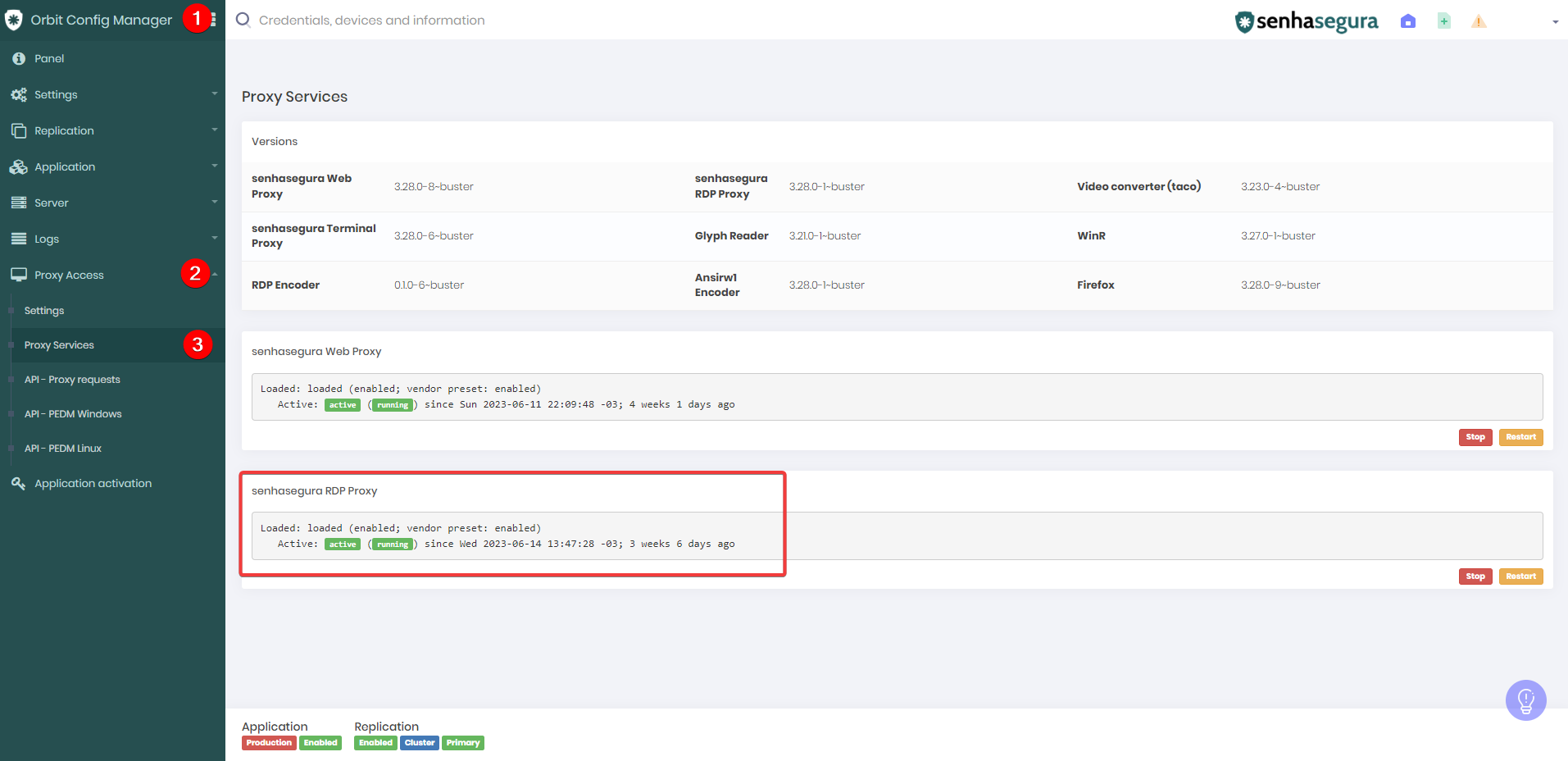The width and height of the screenshot is (1568, 761).
Task: Click the Versions section title
Action: click(x=275, y=142)
